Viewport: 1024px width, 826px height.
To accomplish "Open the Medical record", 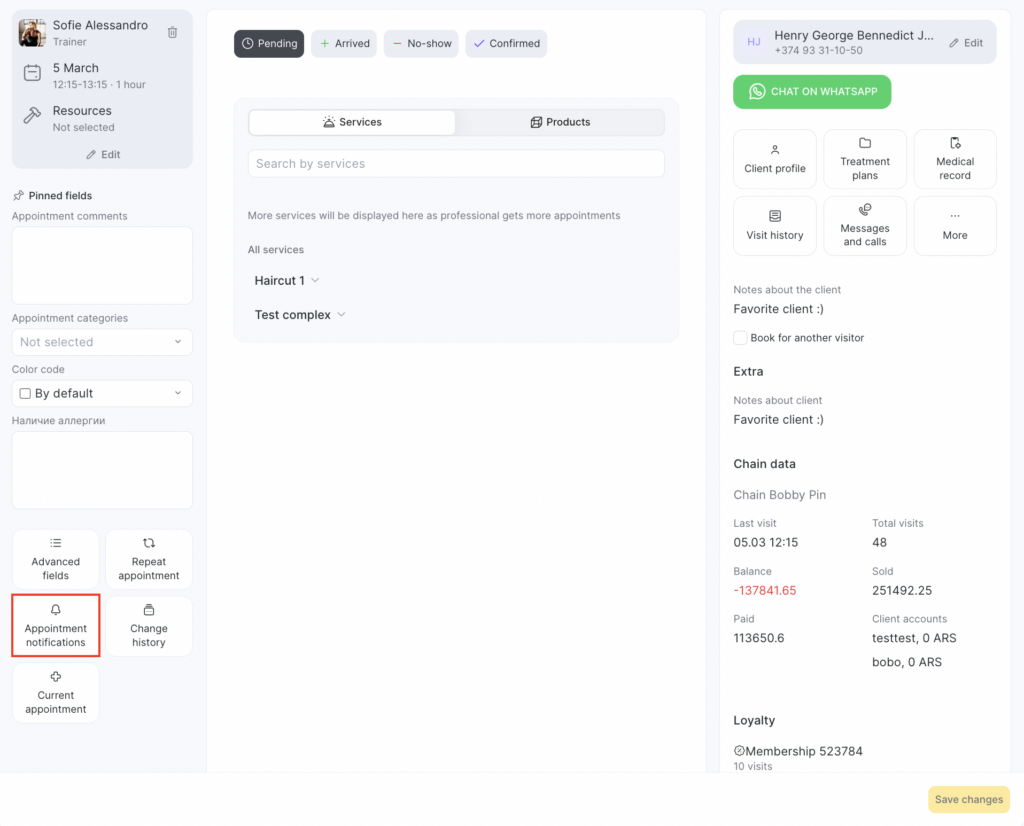I will point(955,159).
